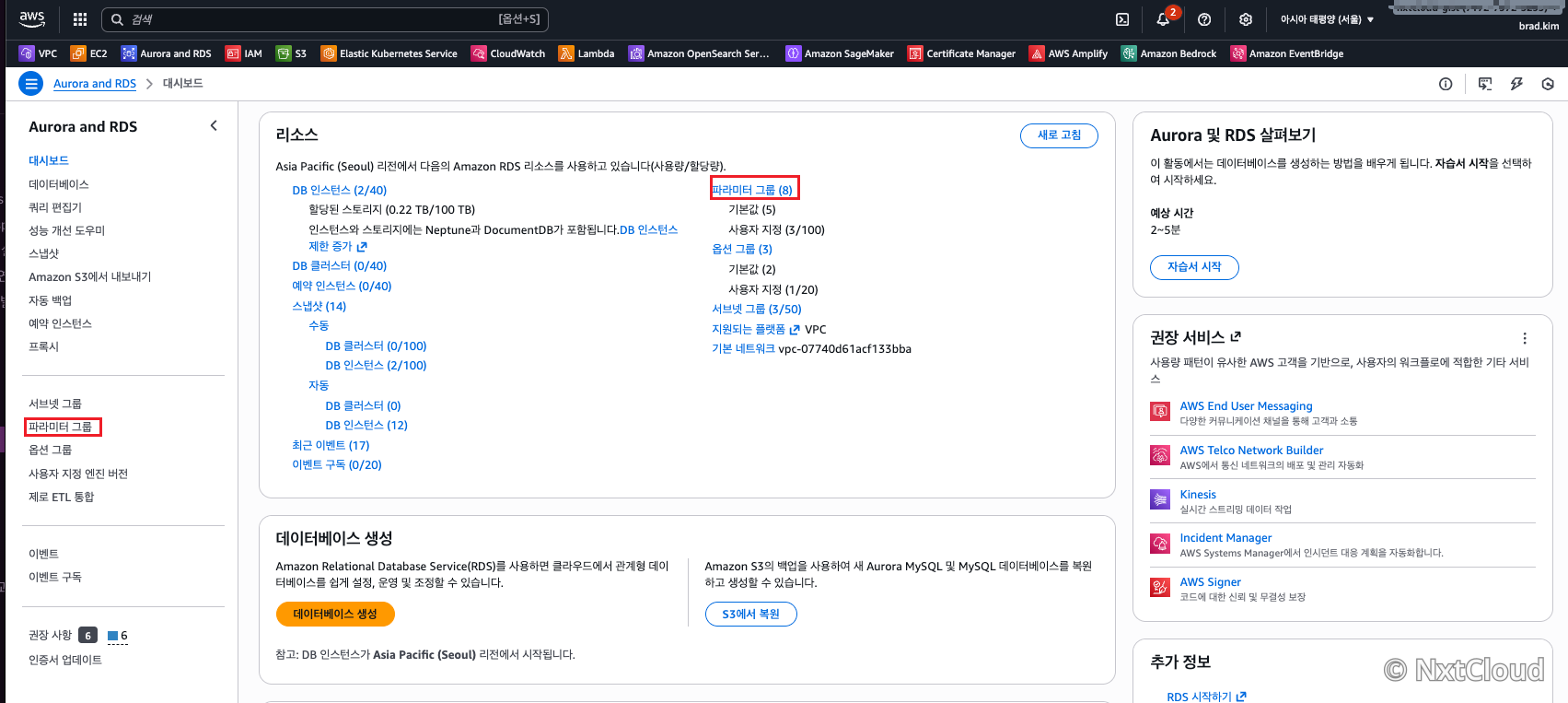The image size is (1568, 703).
Task: Click the AWS Signer service icon
Action: pos(1160,588)
